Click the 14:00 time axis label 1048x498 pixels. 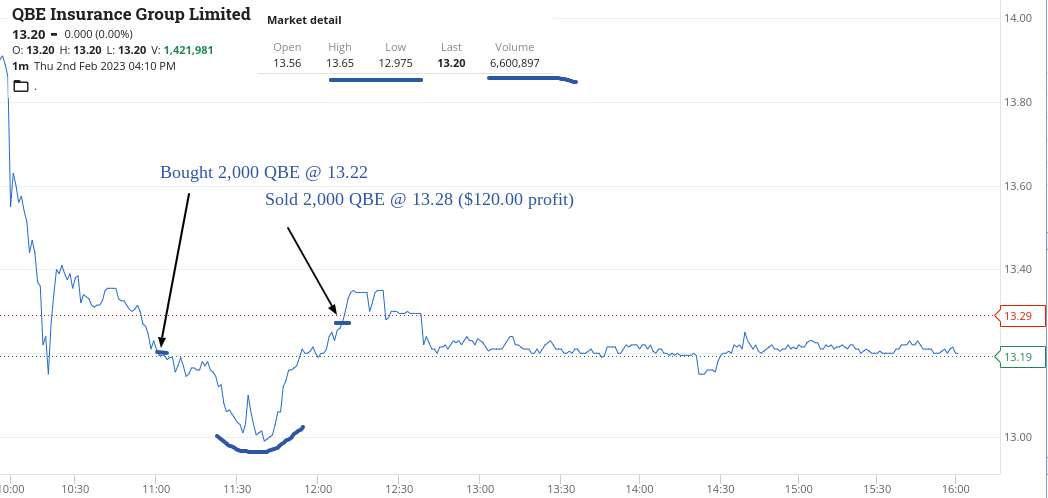click(x=640, y=488)
